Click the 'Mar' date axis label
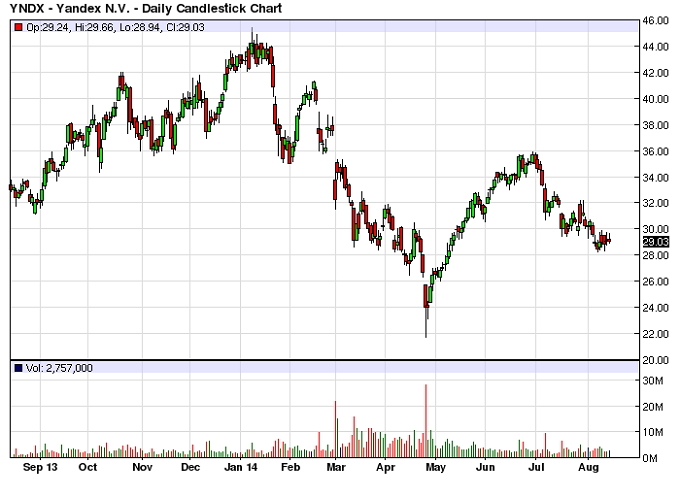 [x=336, y=468]
